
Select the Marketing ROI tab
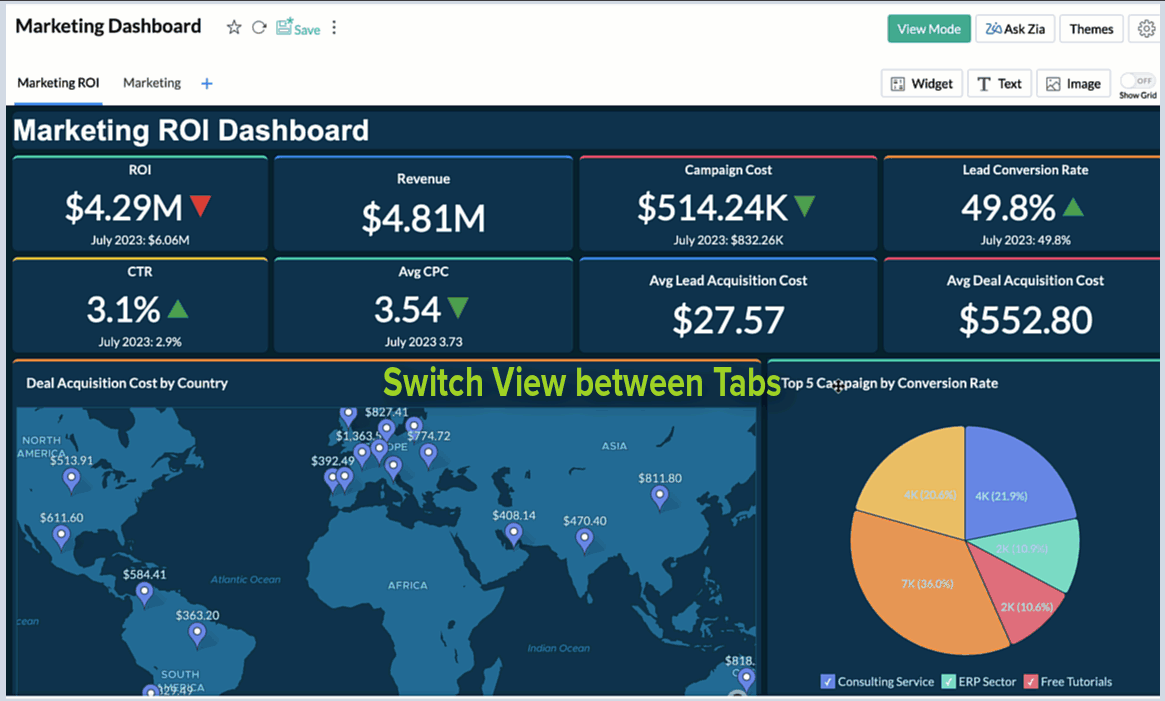[58, 83]
